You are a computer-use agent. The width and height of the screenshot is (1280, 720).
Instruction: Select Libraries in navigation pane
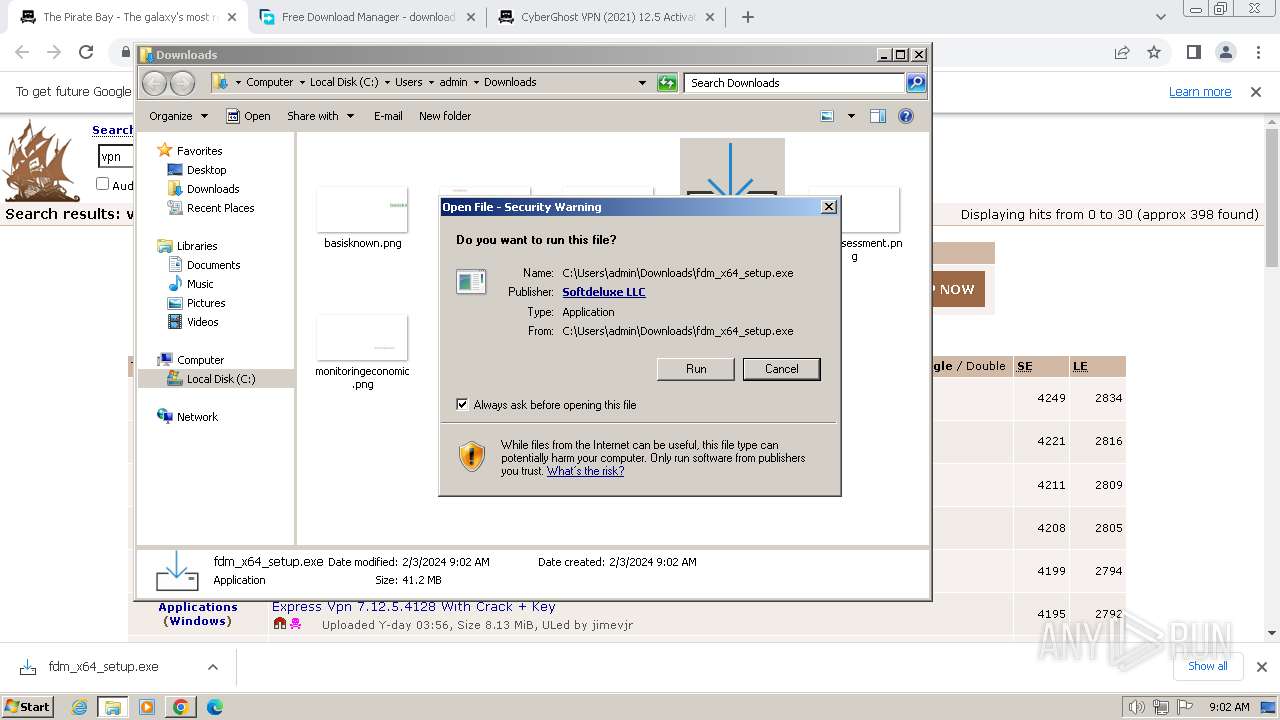[x=197, y=246]
